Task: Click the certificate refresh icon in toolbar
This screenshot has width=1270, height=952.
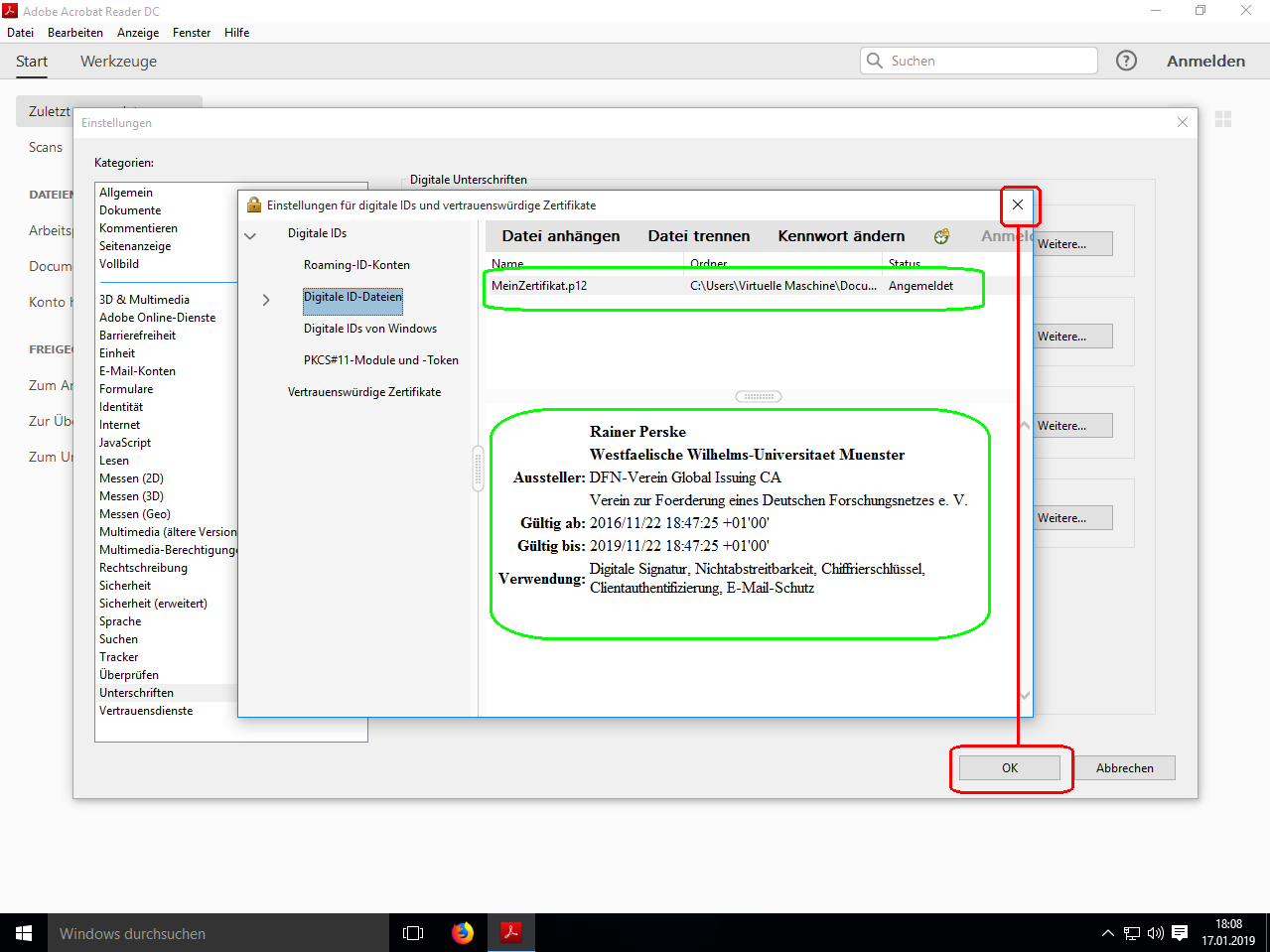Action: (941, 236)
